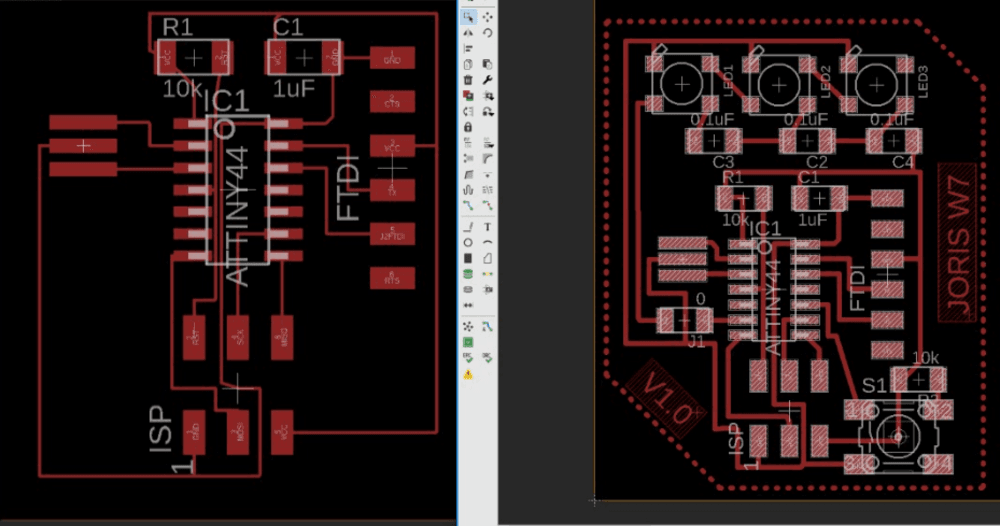Select the filled Rectangle tool

(468, 258)
